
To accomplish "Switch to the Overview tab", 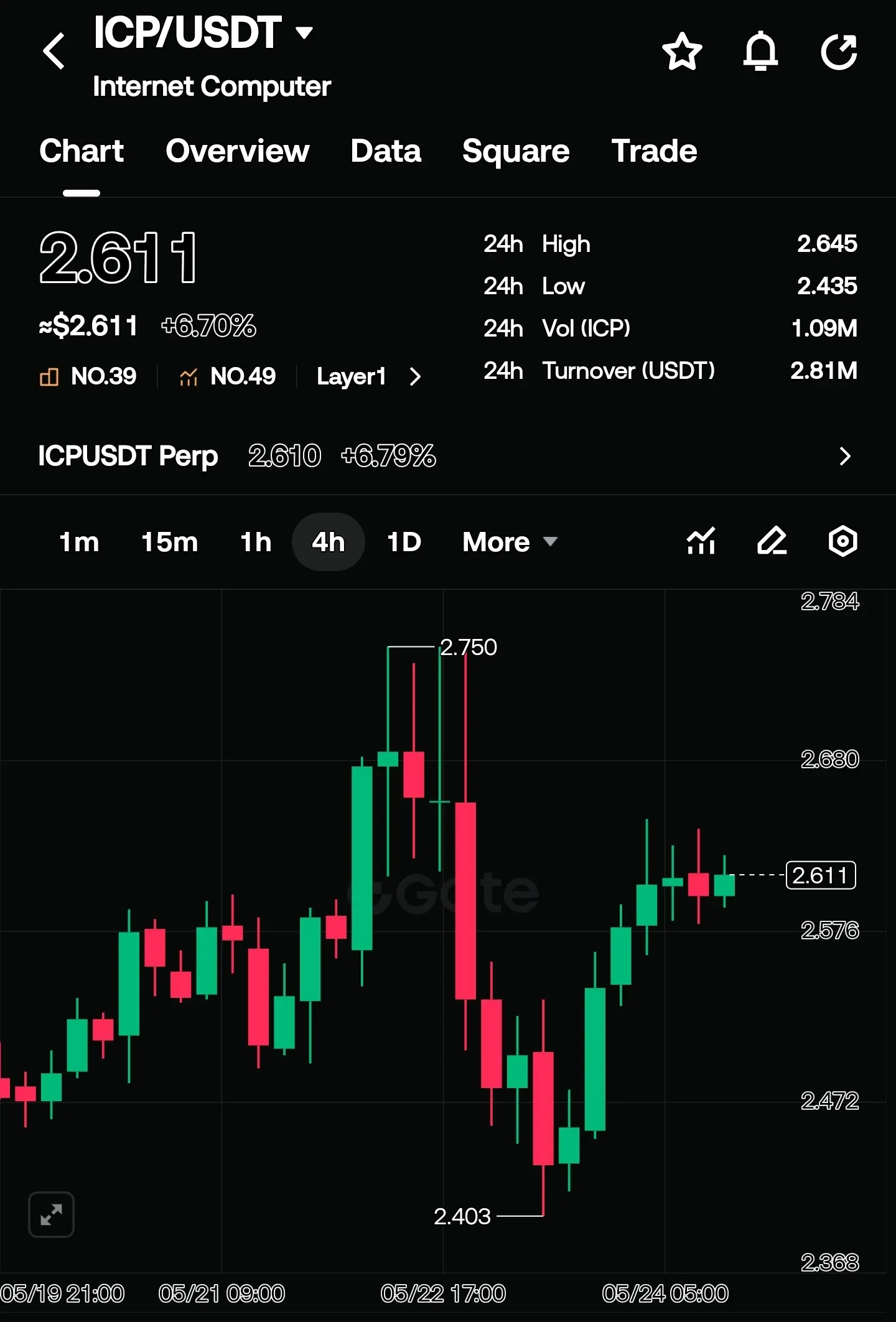I will (x=238, y=151).
